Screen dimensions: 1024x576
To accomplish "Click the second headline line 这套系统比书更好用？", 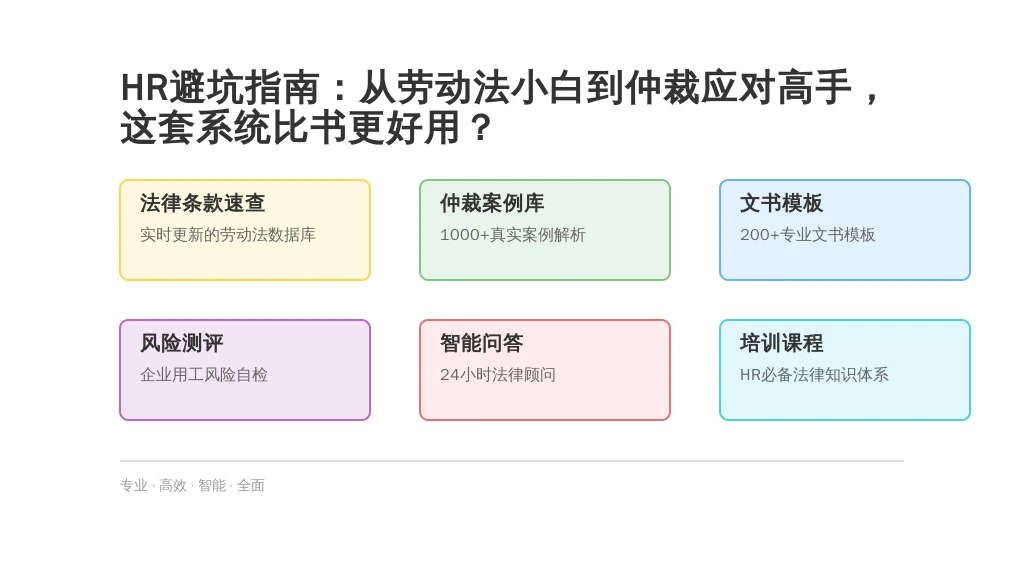I will (306, 127).
